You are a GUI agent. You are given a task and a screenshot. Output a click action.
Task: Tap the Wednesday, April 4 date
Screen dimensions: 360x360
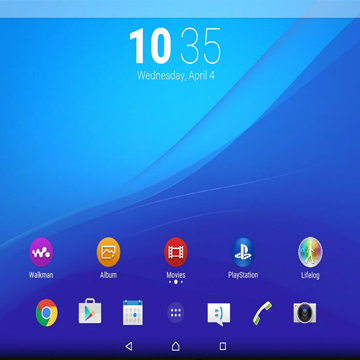(x=176, y=75)
